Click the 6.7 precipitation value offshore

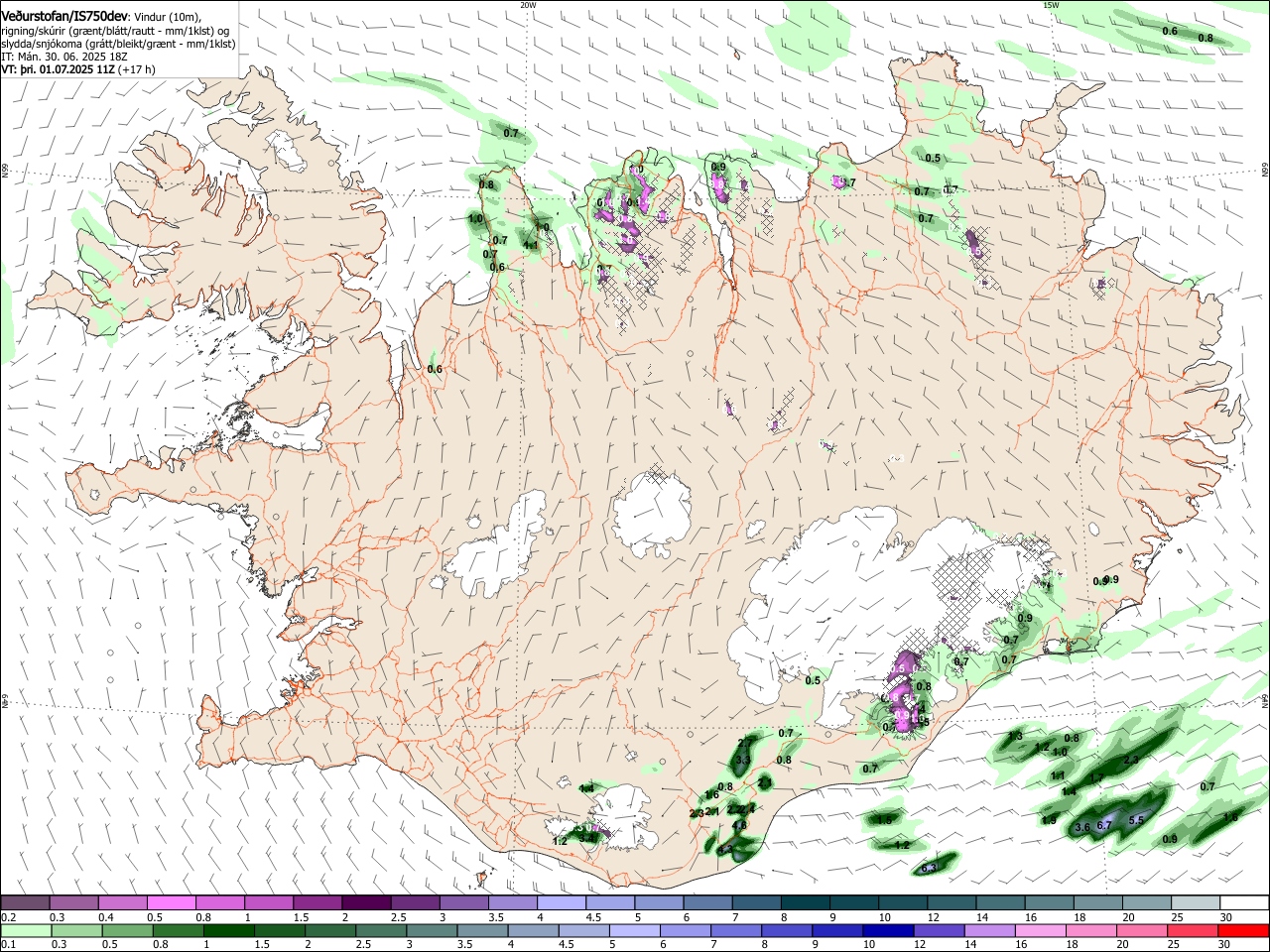(x=1103, y=825)
